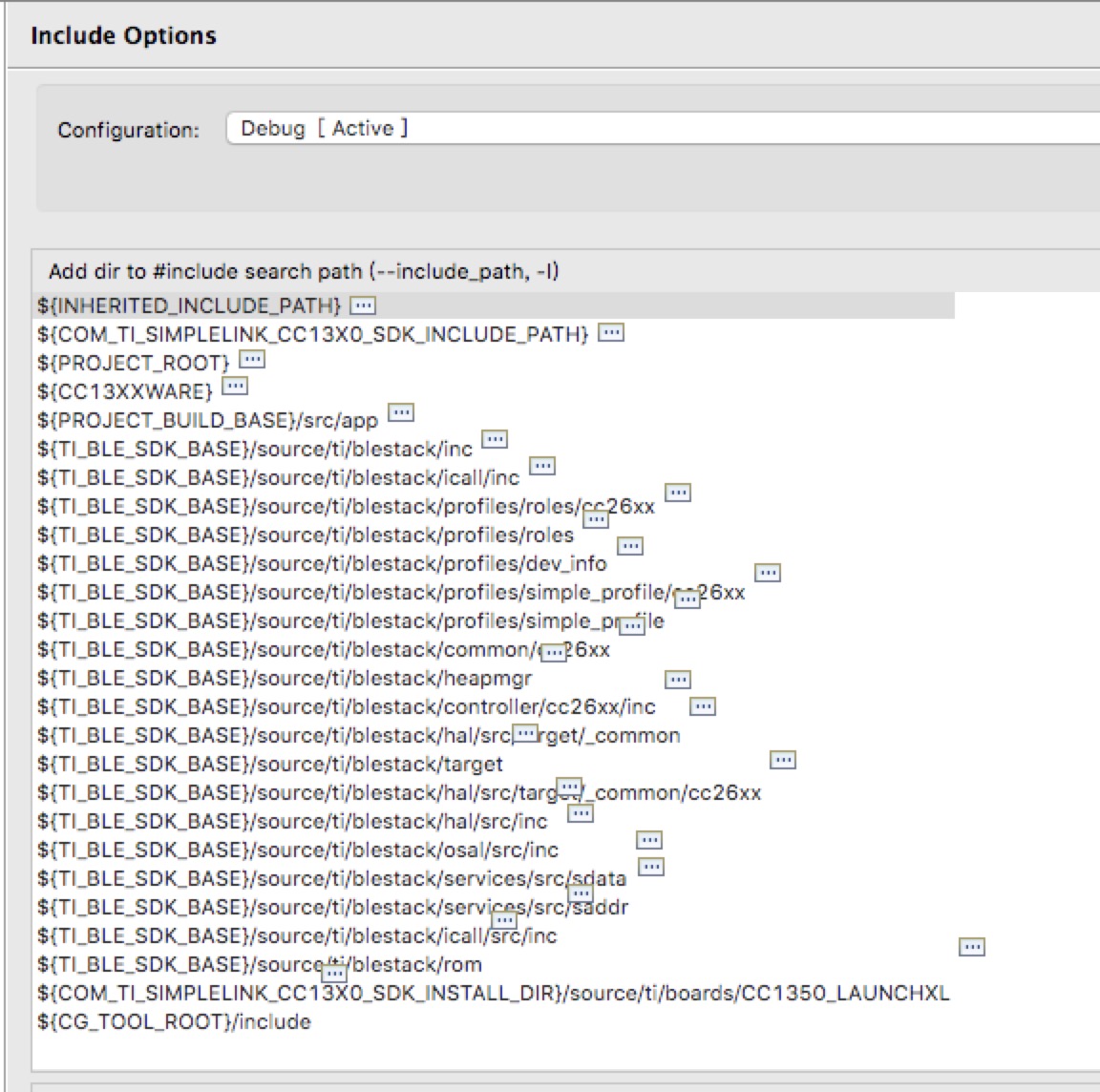The width and height of the screenshot is (1100, 1092).
Task: Edit controller/cc26xx/inc path via ellipsis icon
Action: (702, 706)
